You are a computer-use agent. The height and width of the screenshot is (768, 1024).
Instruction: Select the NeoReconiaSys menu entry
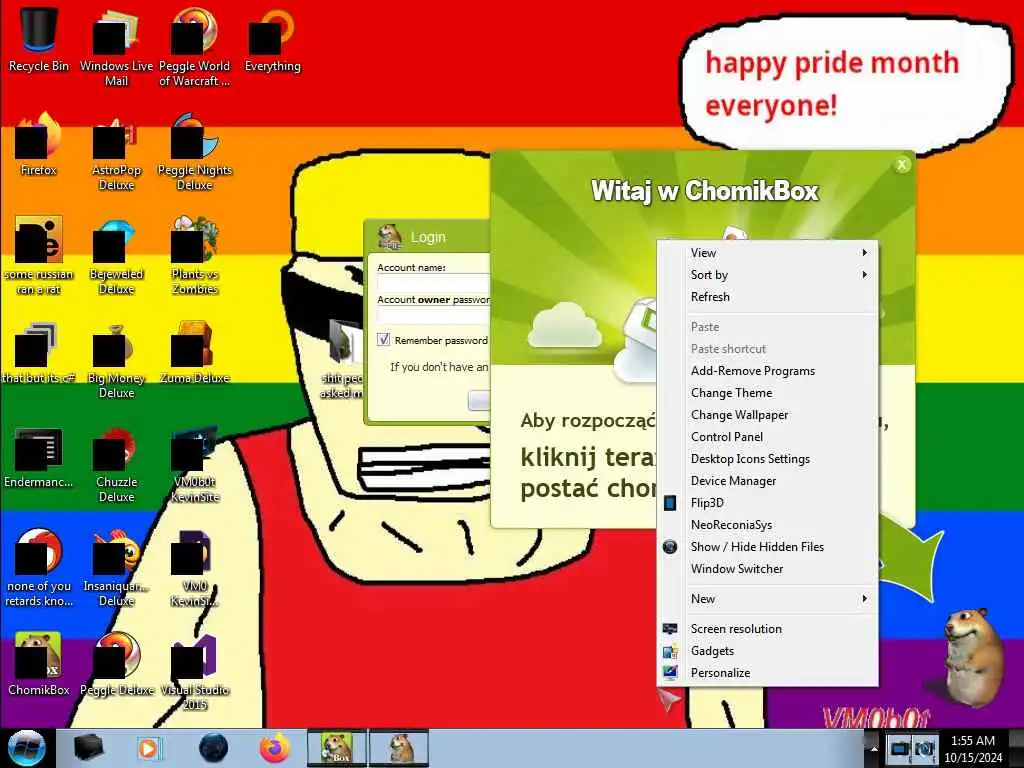767,525
